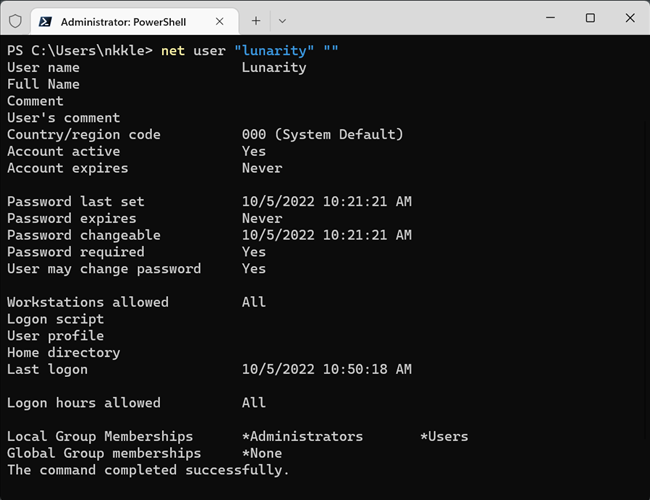Click the PS C:\Users\nkkle> prompt
This screenshot has width=650, height=500.
pyautogui.click(x=80, y=50)
